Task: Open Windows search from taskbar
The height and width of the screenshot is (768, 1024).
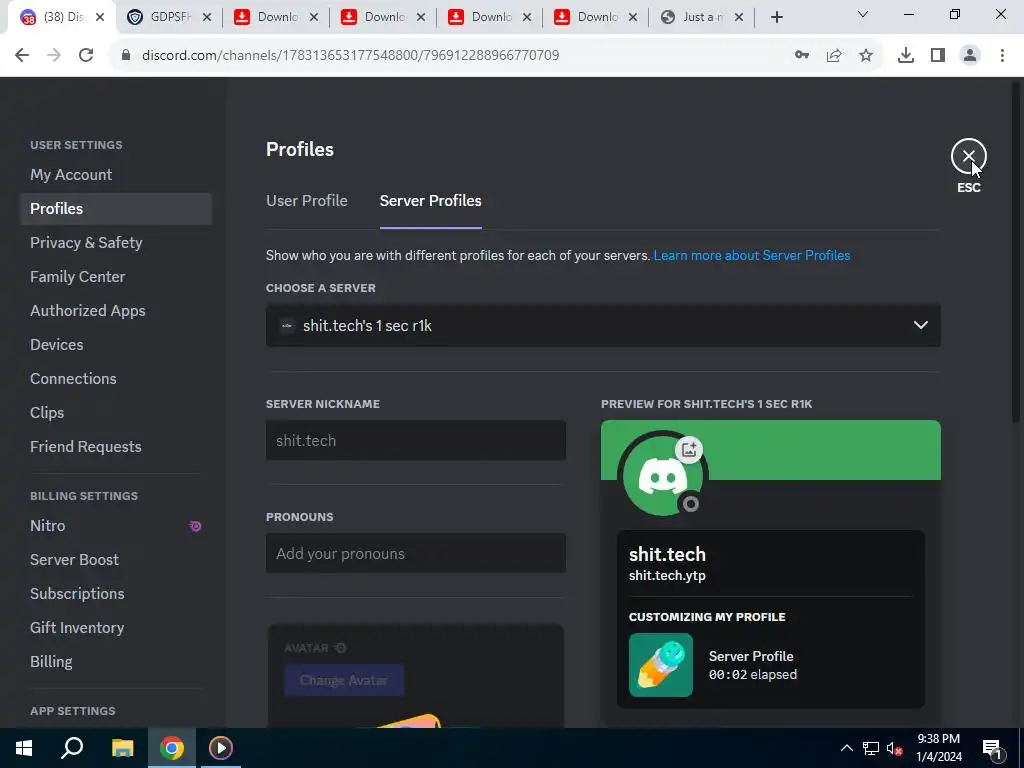Action: click(72, 748)
